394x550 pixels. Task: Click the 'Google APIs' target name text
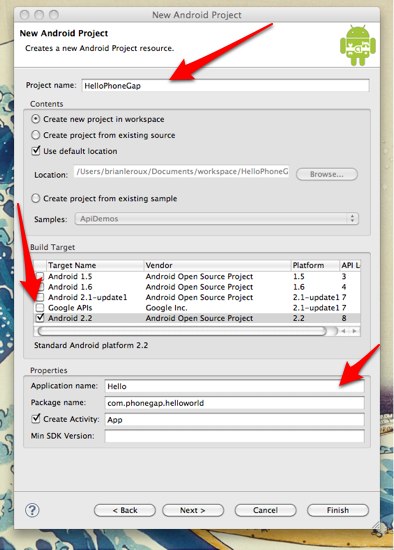coord(70,308)
